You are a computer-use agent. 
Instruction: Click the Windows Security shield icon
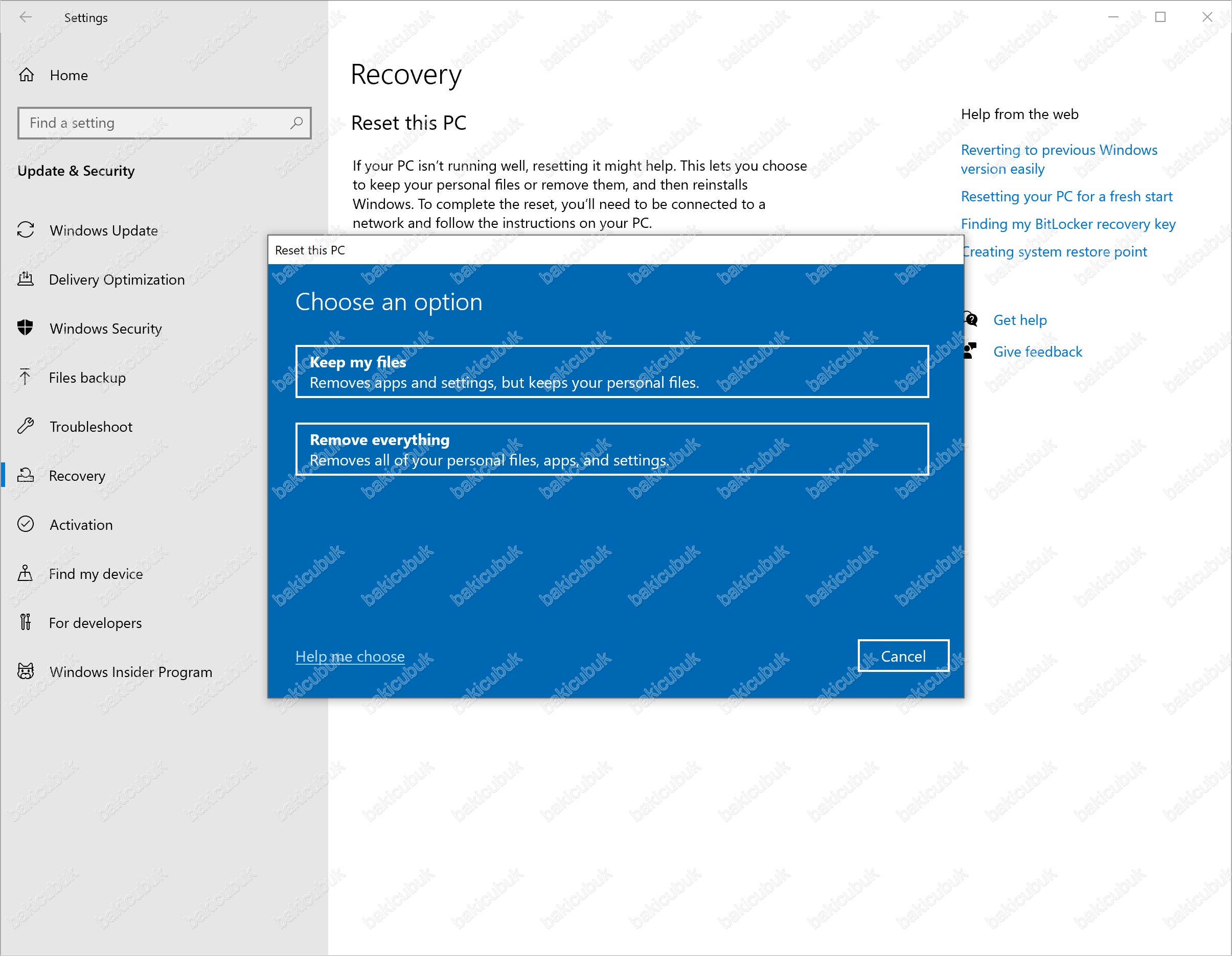pyautogui.click(x=26, y=328)
